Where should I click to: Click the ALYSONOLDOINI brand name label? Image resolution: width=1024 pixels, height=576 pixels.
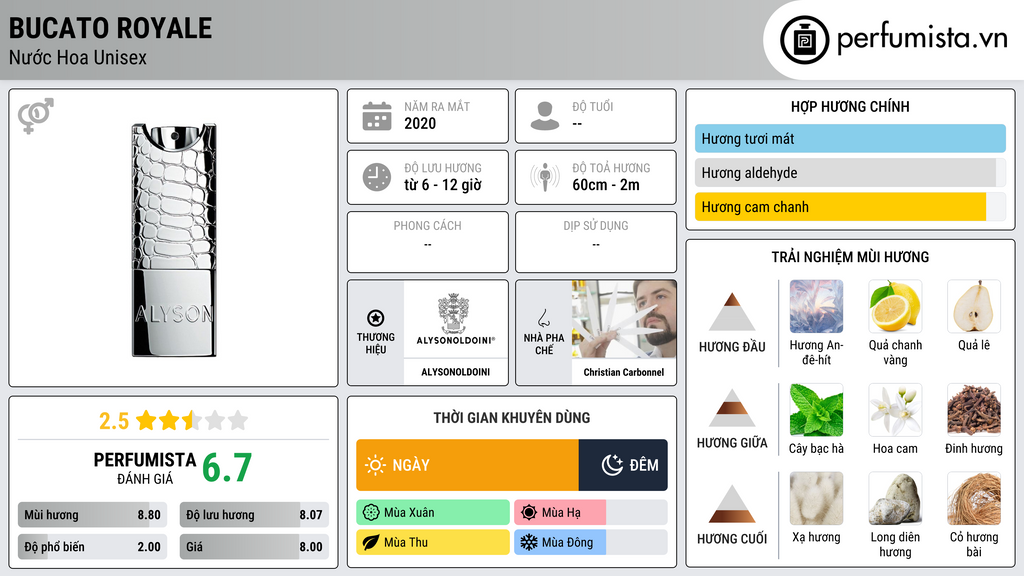(455, 372)
